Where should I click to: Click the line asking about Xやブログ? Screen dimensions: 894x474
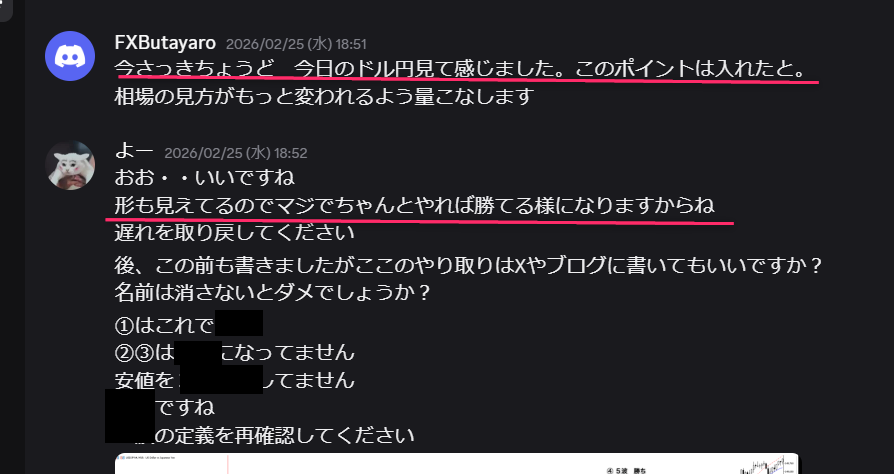[x=468, y=266]
